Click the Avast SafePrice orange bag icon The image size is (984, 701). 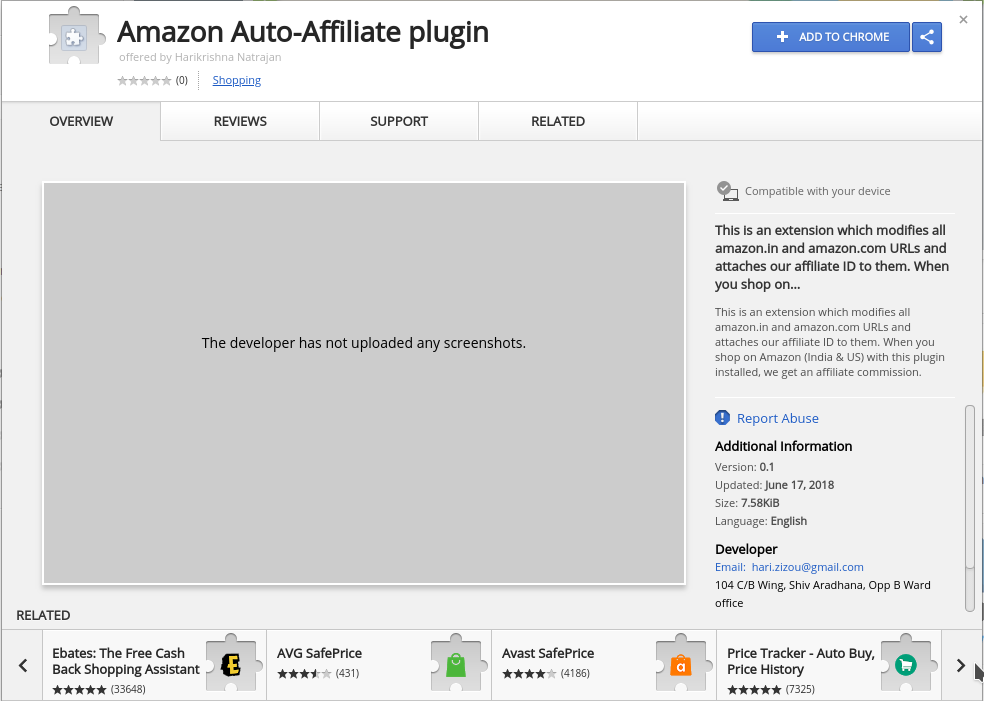(x=681, y=664)
